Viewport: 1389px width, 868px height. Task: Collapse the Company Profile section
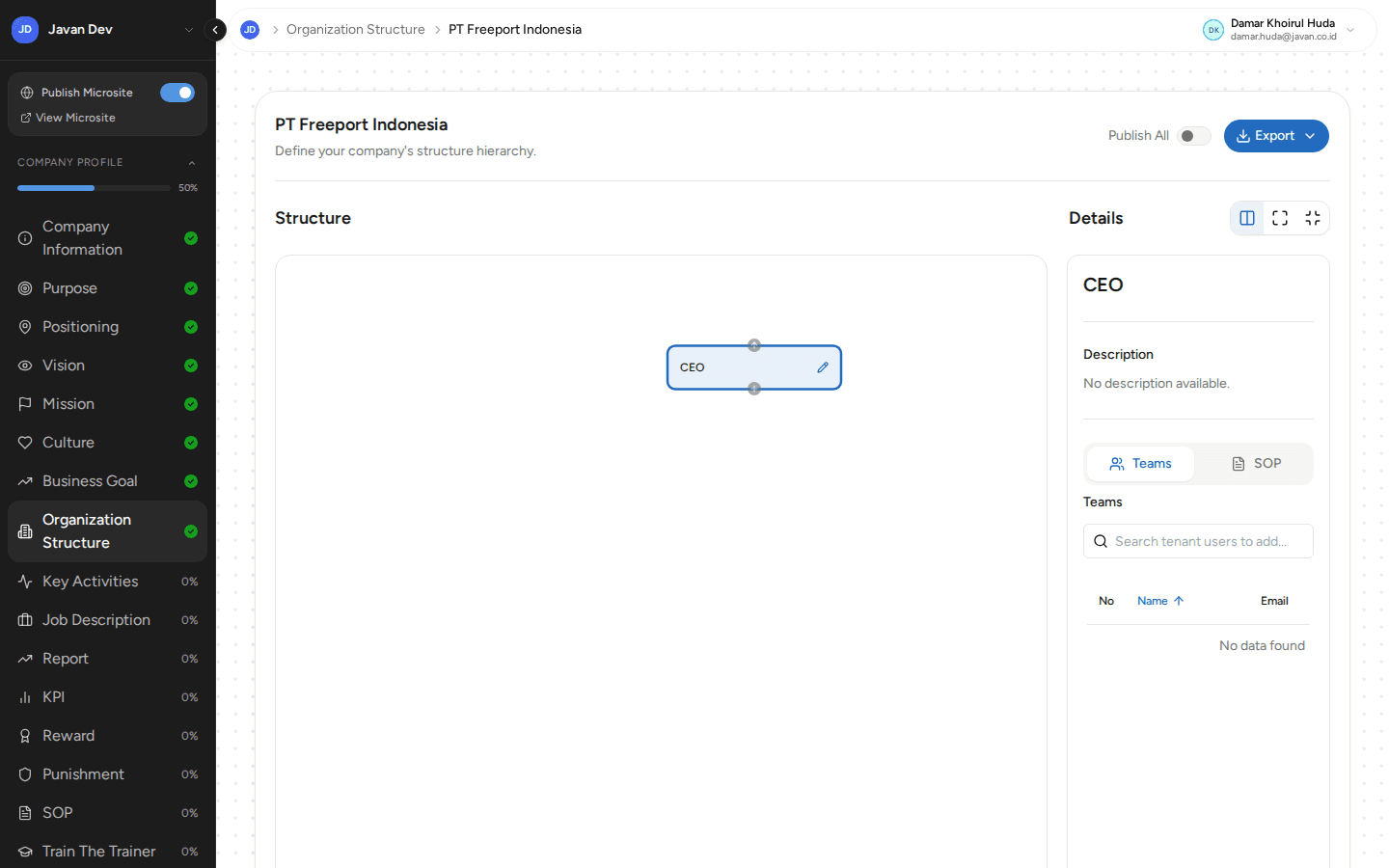click(191, 163)
